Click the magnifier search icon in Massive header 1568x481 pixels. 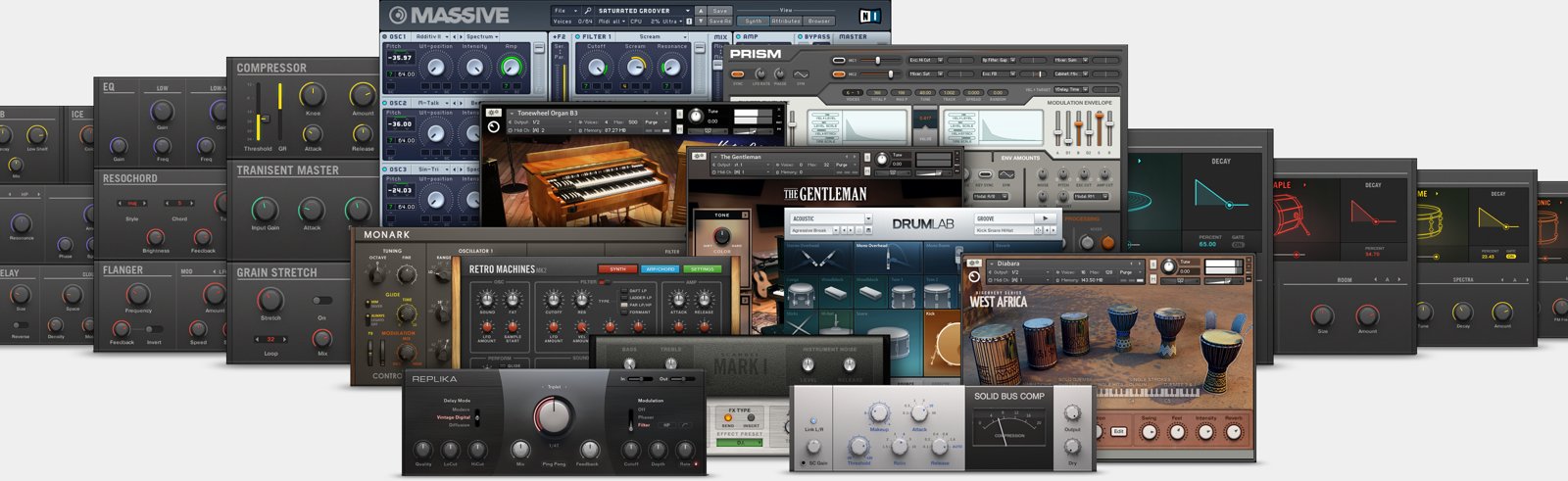(x=586, y=11)
